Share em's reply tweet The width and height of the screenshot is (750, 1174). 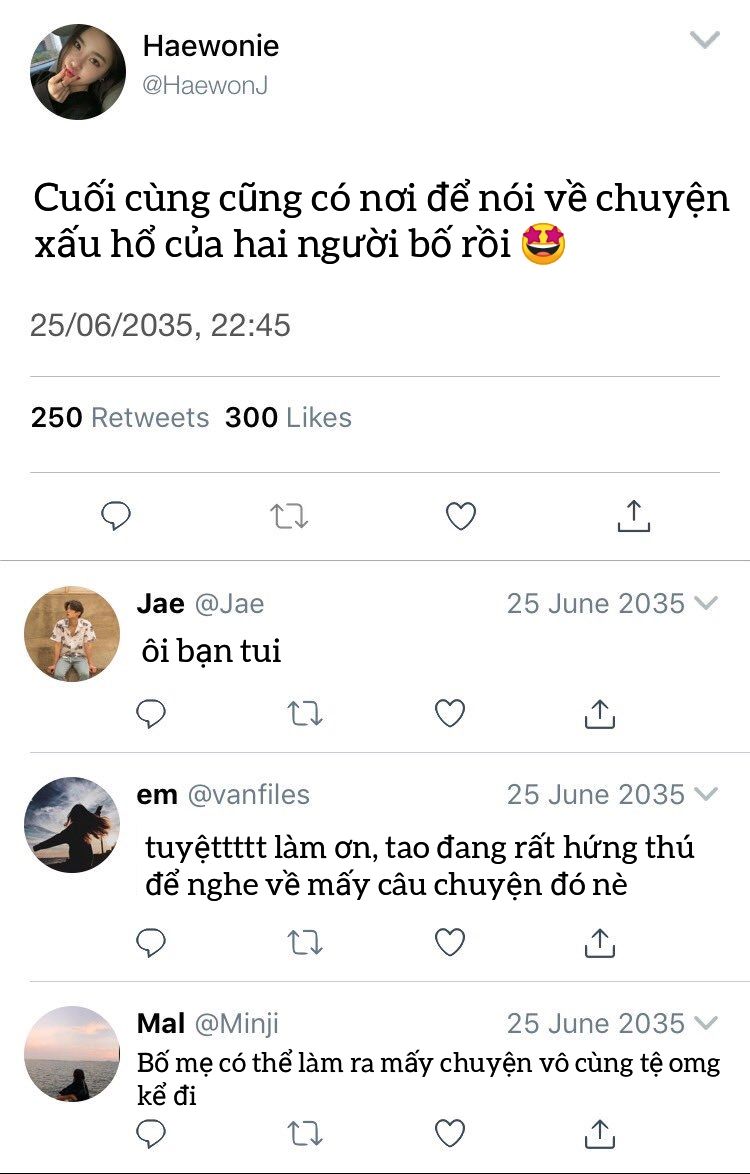coord(599,941)
